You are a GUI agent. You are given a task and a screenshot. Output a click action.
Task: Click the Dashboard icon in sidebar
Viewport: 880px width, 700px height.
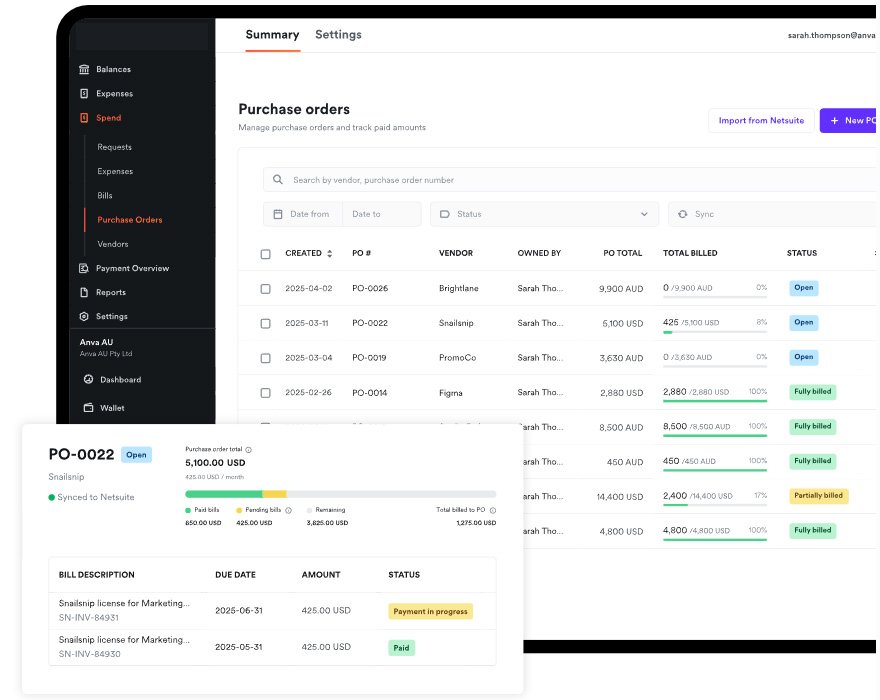coord(88,380)
